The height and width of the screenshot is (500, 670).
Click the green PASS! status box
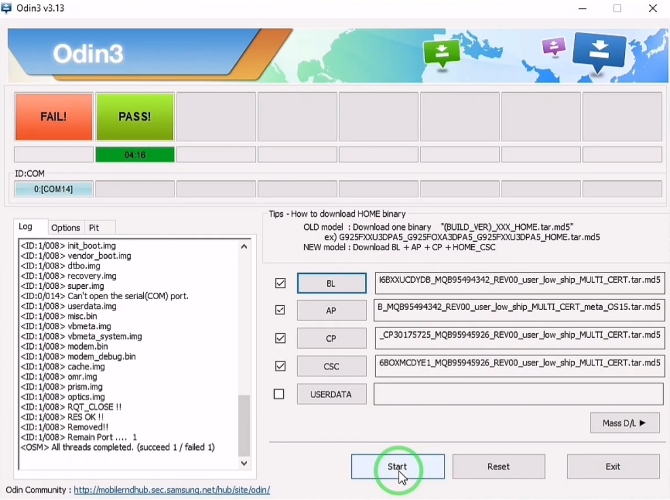click(x=135, y=117)
